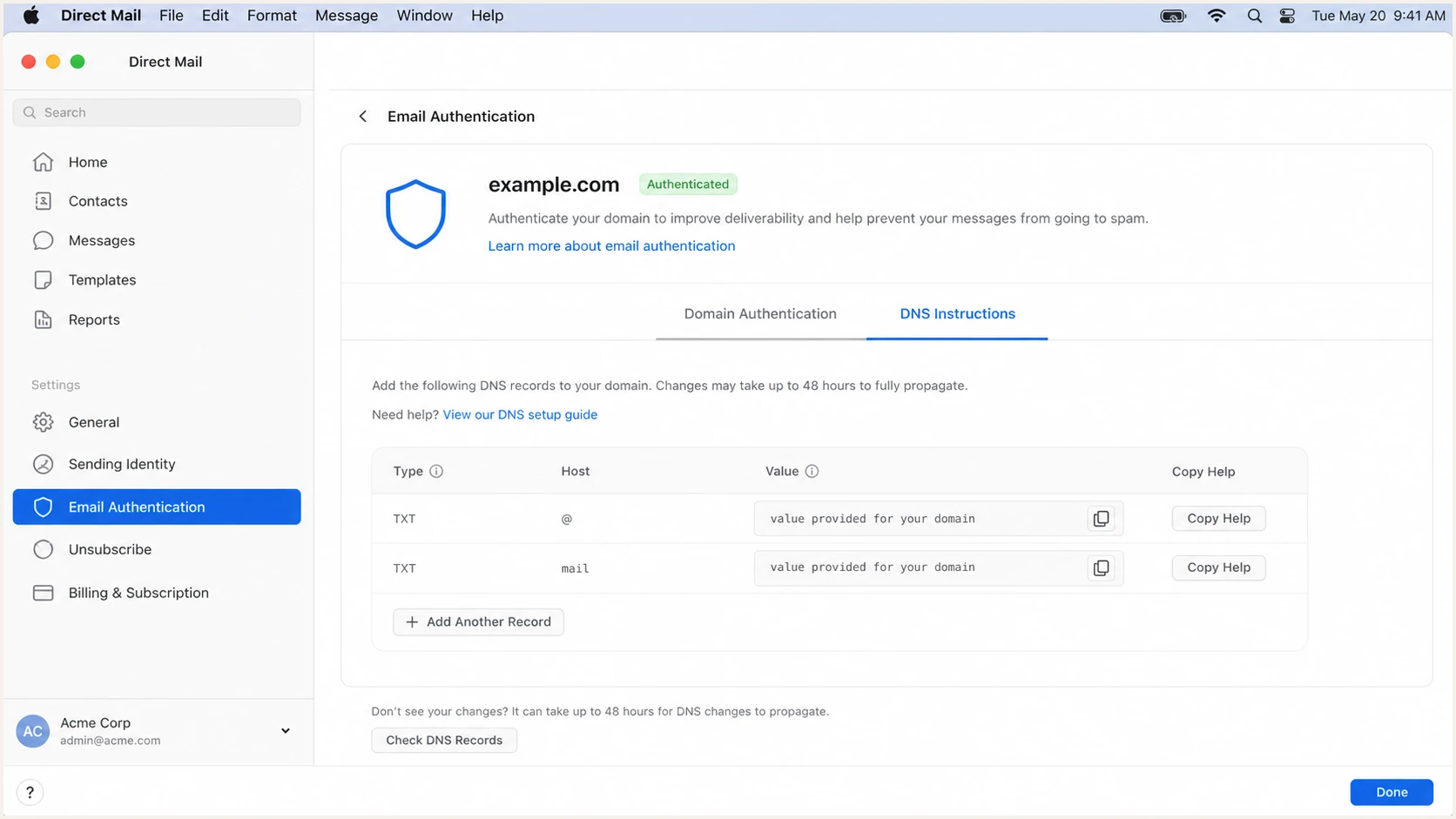Click the admin@acme.com email text

tap(111, 741)
